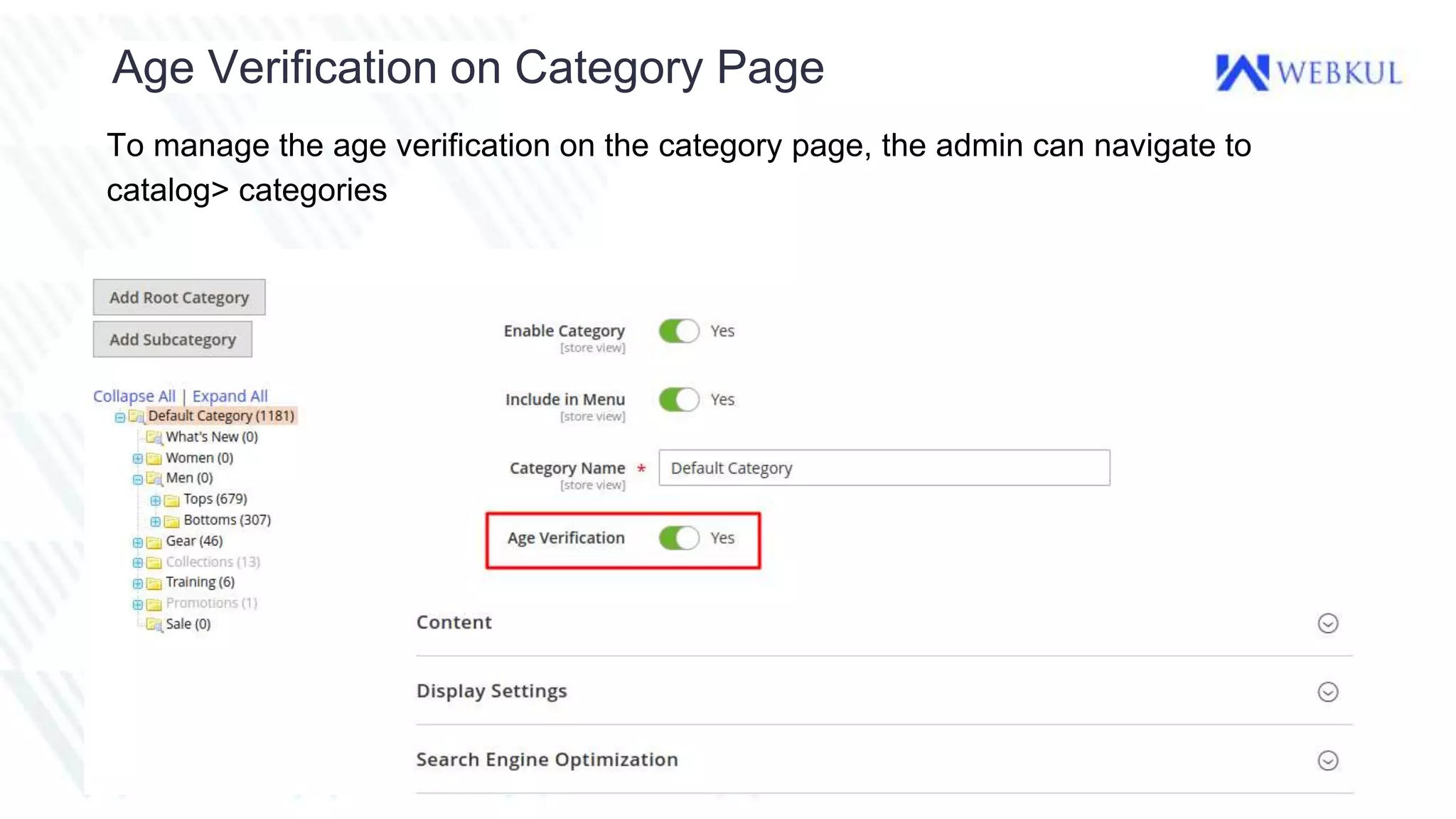This screenshot has width=1456, height=819.
Task: Select Men (0) category
Action: 189,478
